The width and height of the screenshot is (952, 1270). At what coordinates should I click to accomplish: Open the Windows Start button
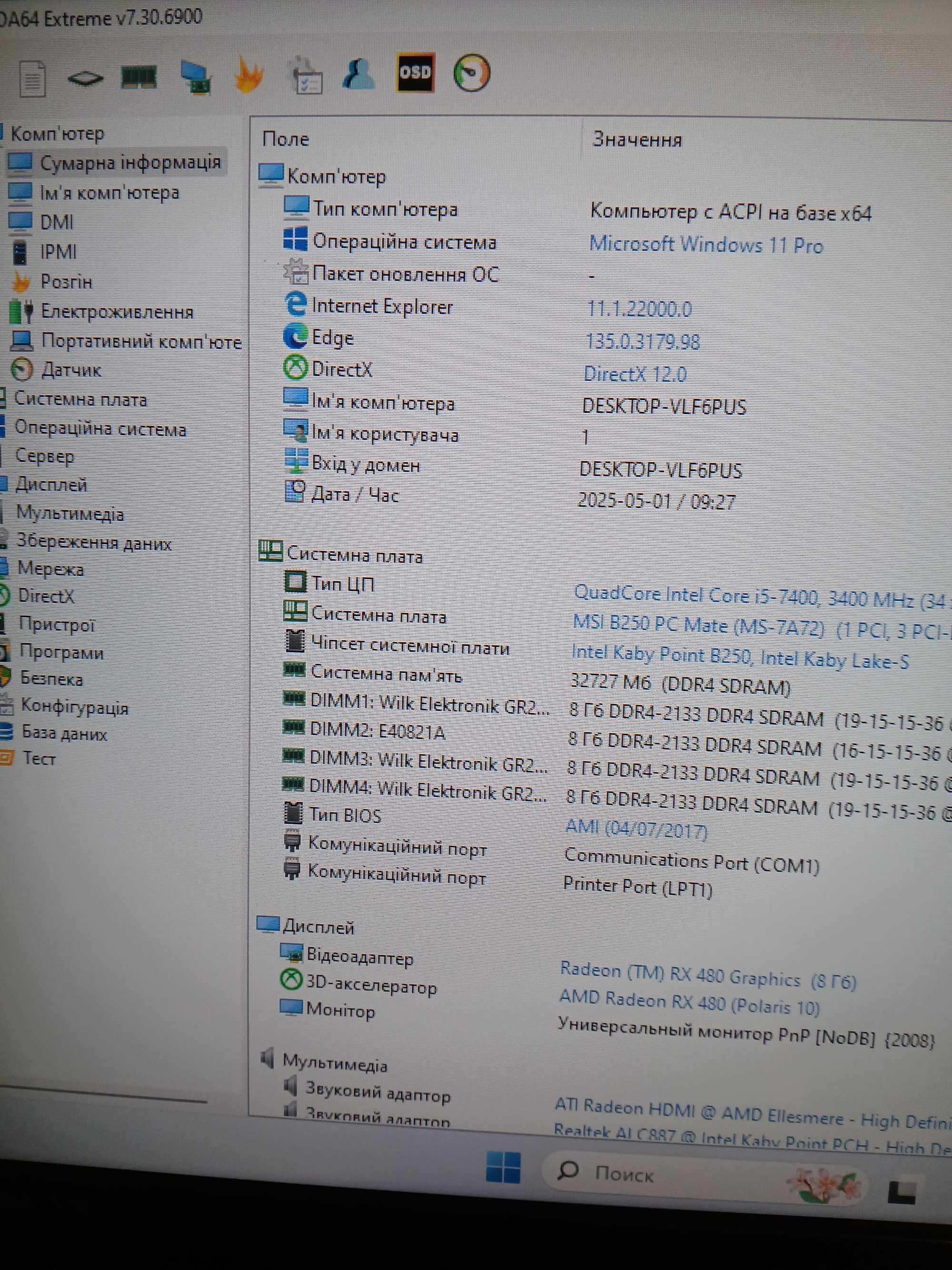pyautogui.click(x=503, y=1167)
